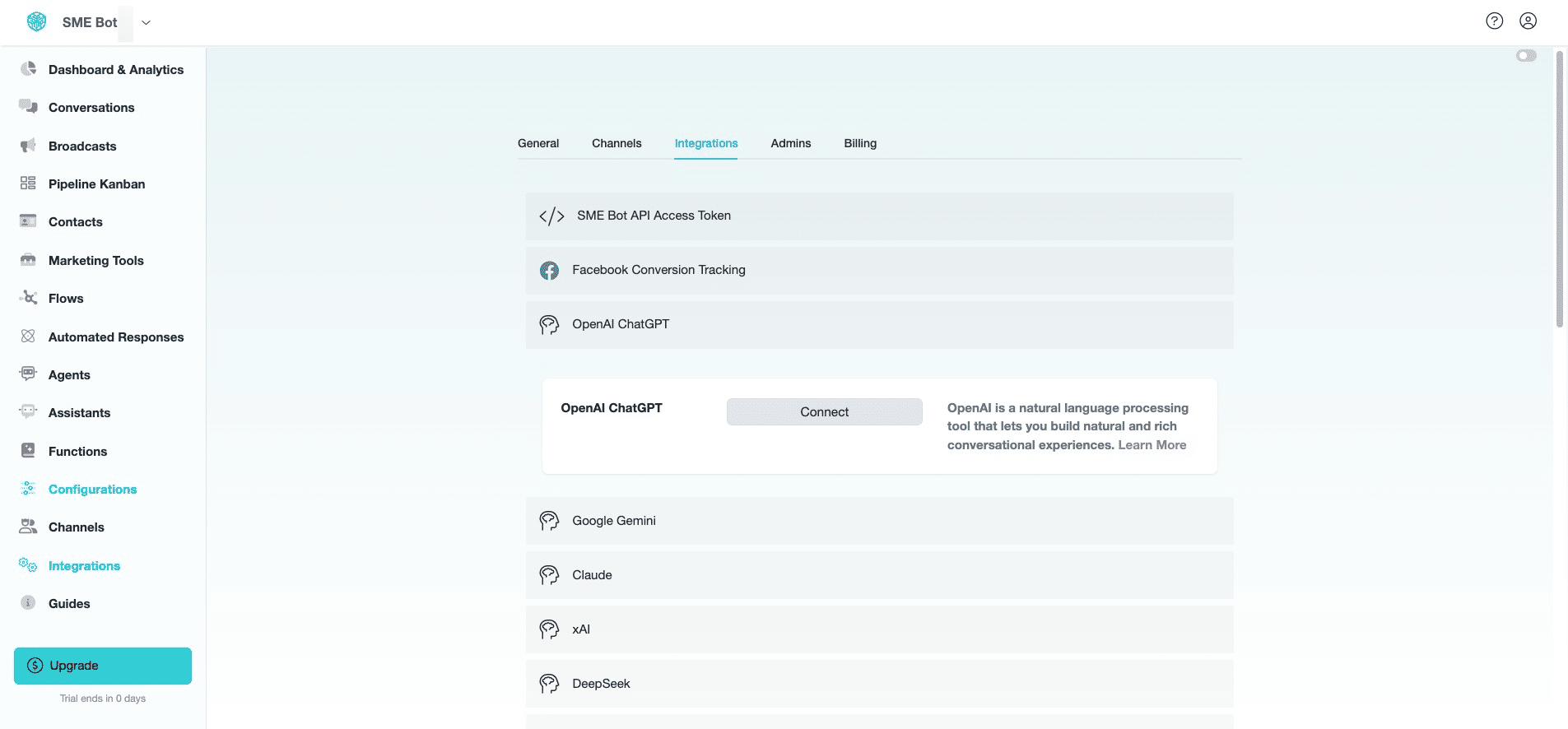
Task: Click the SME Bot workspace name
Action: coord(90,22)
